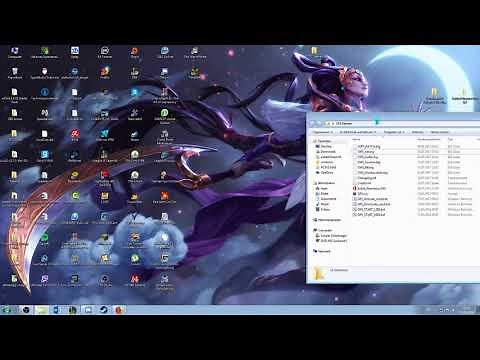Click the folder icon in Explorer's details pane
Viewport: 480px width, 360px height.
point(319,273)
